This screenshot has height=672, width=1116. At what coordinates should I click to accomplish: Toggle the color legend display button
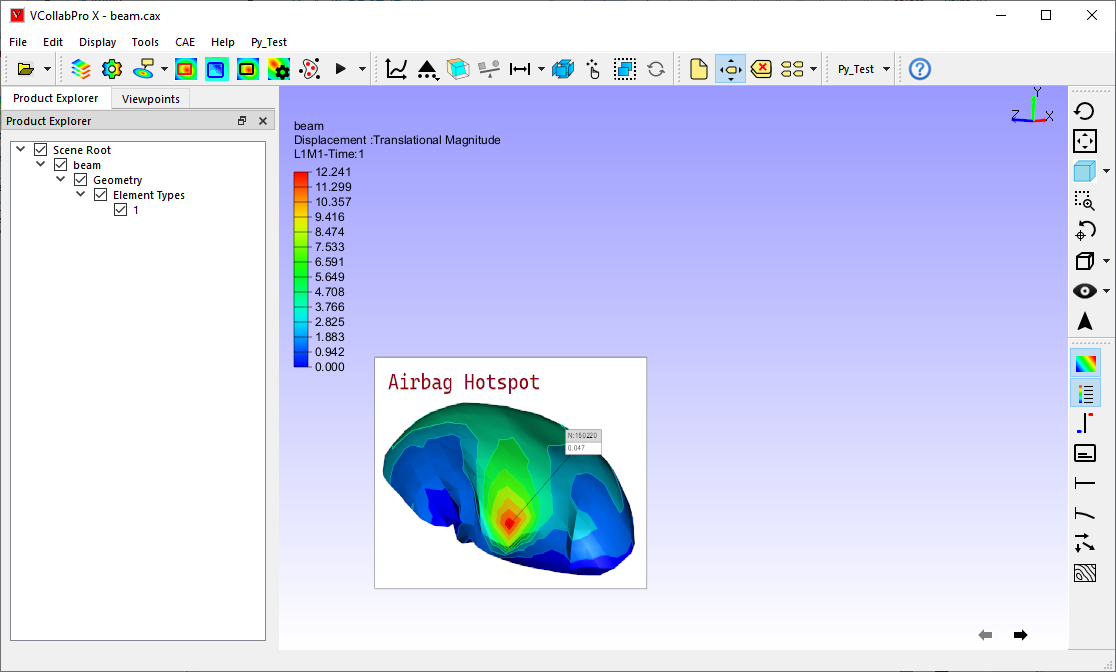click(1085, 394)
